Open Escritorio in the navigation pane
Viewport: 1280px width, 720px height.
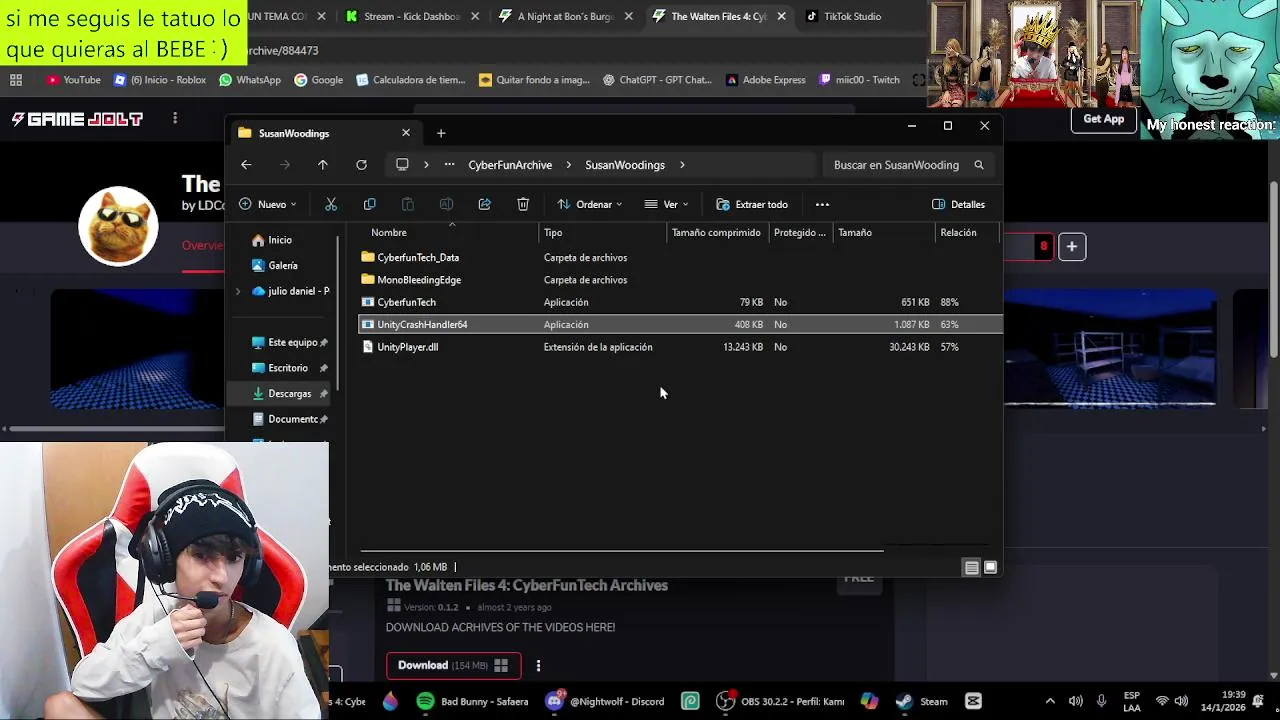coord(279,368)
